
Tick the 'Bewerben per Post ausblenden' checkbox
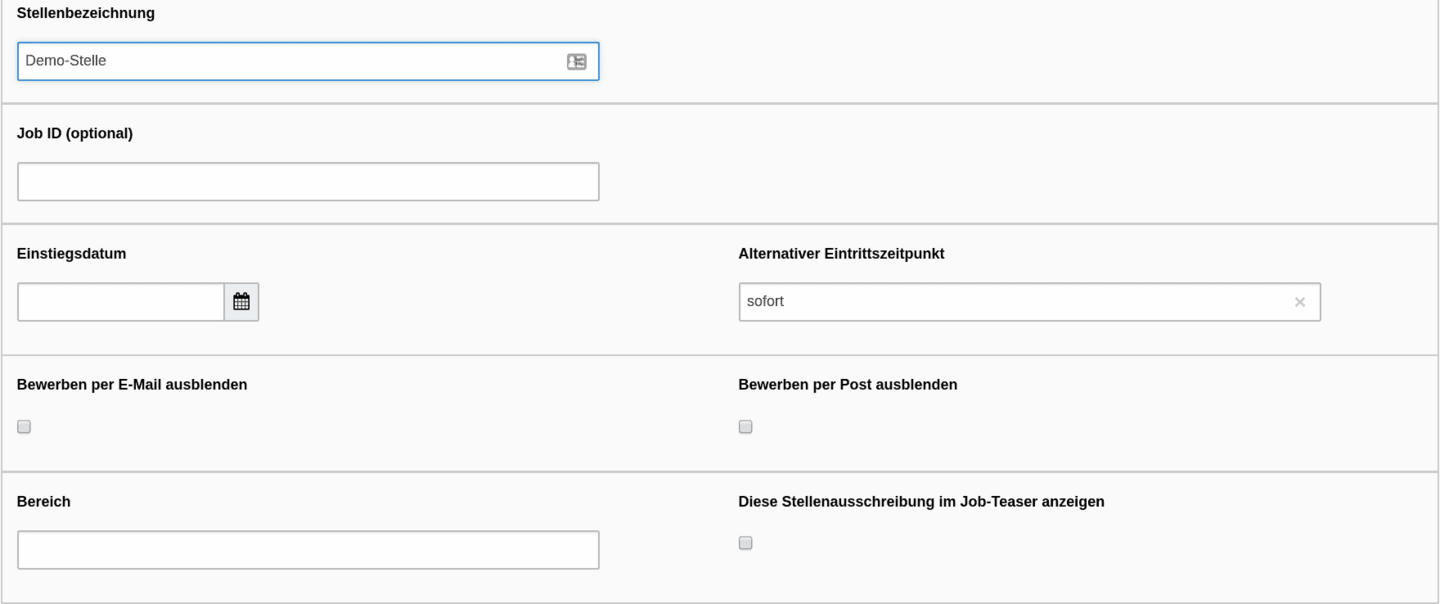point(745,427)
